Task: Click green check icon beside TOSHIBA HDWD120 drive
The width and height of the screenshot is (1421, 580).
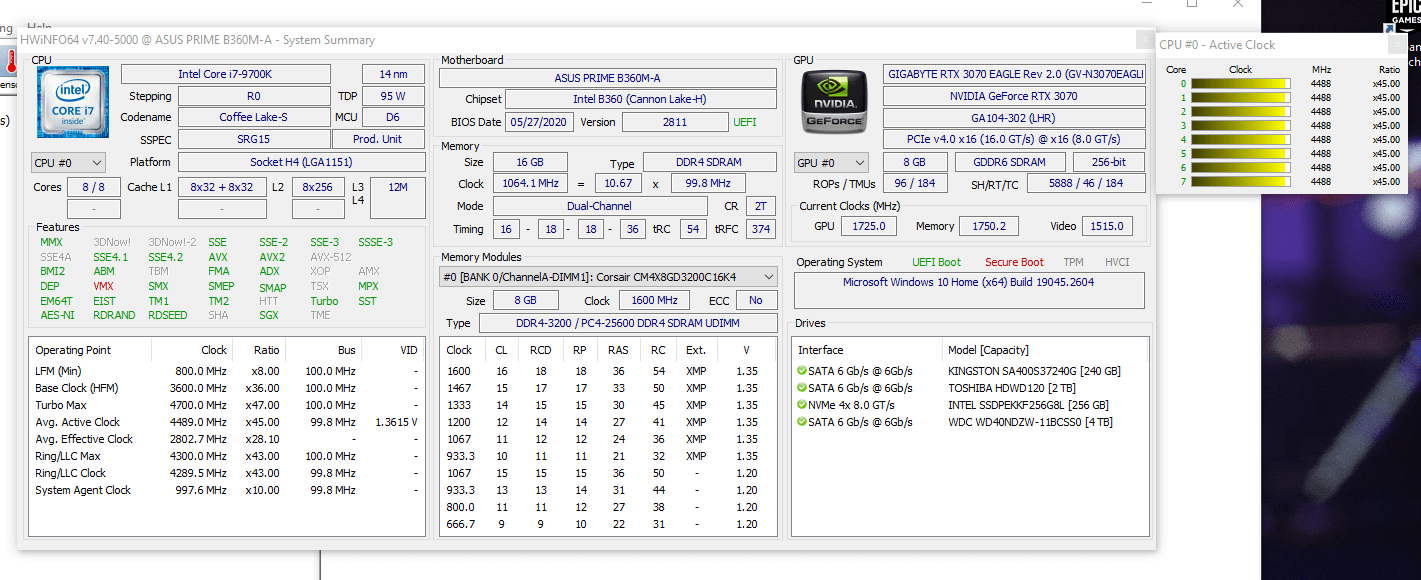Action: (x=802, y=388)
